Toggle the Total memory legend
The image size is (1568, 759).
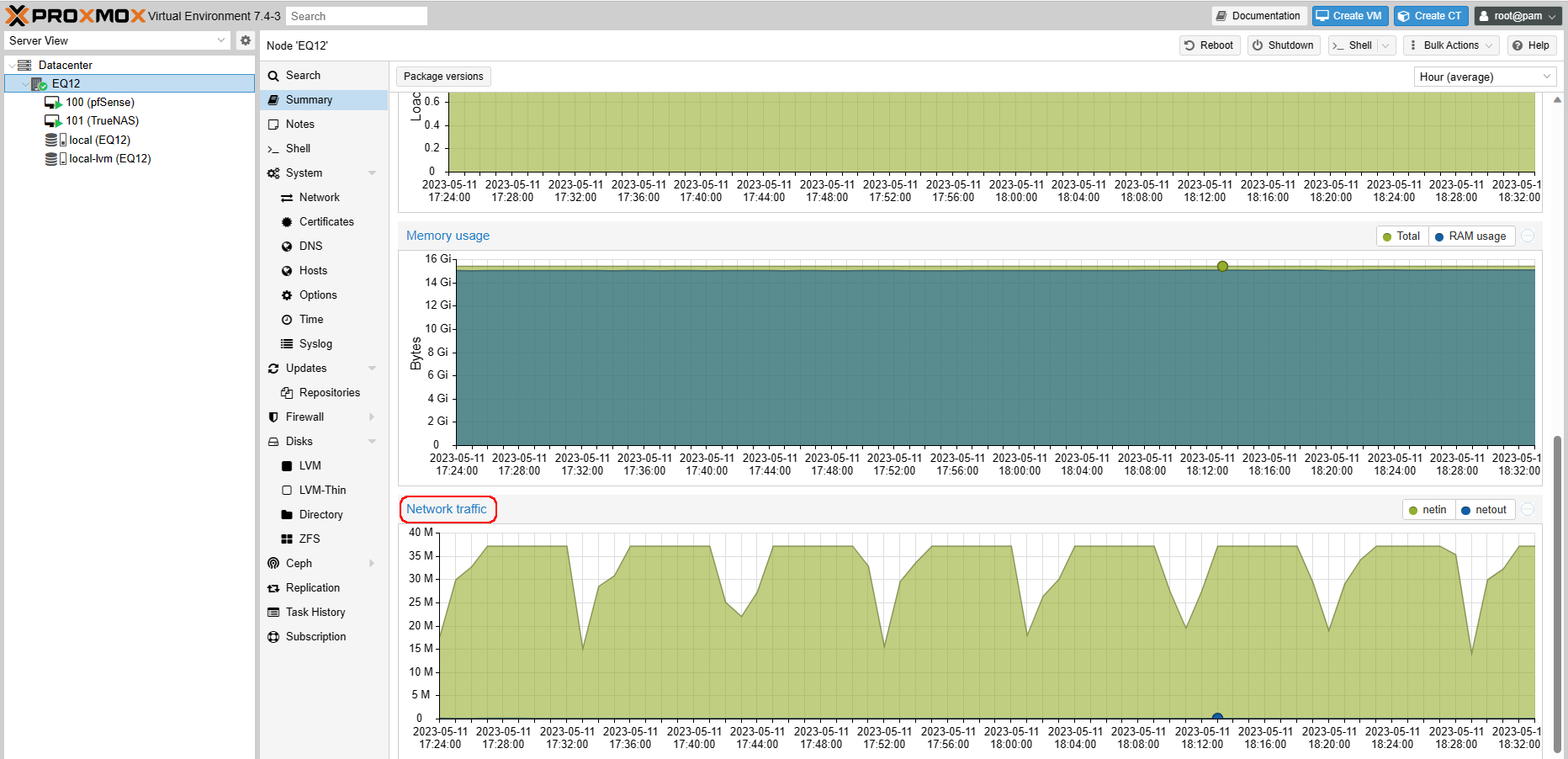tap(1401, 236)
